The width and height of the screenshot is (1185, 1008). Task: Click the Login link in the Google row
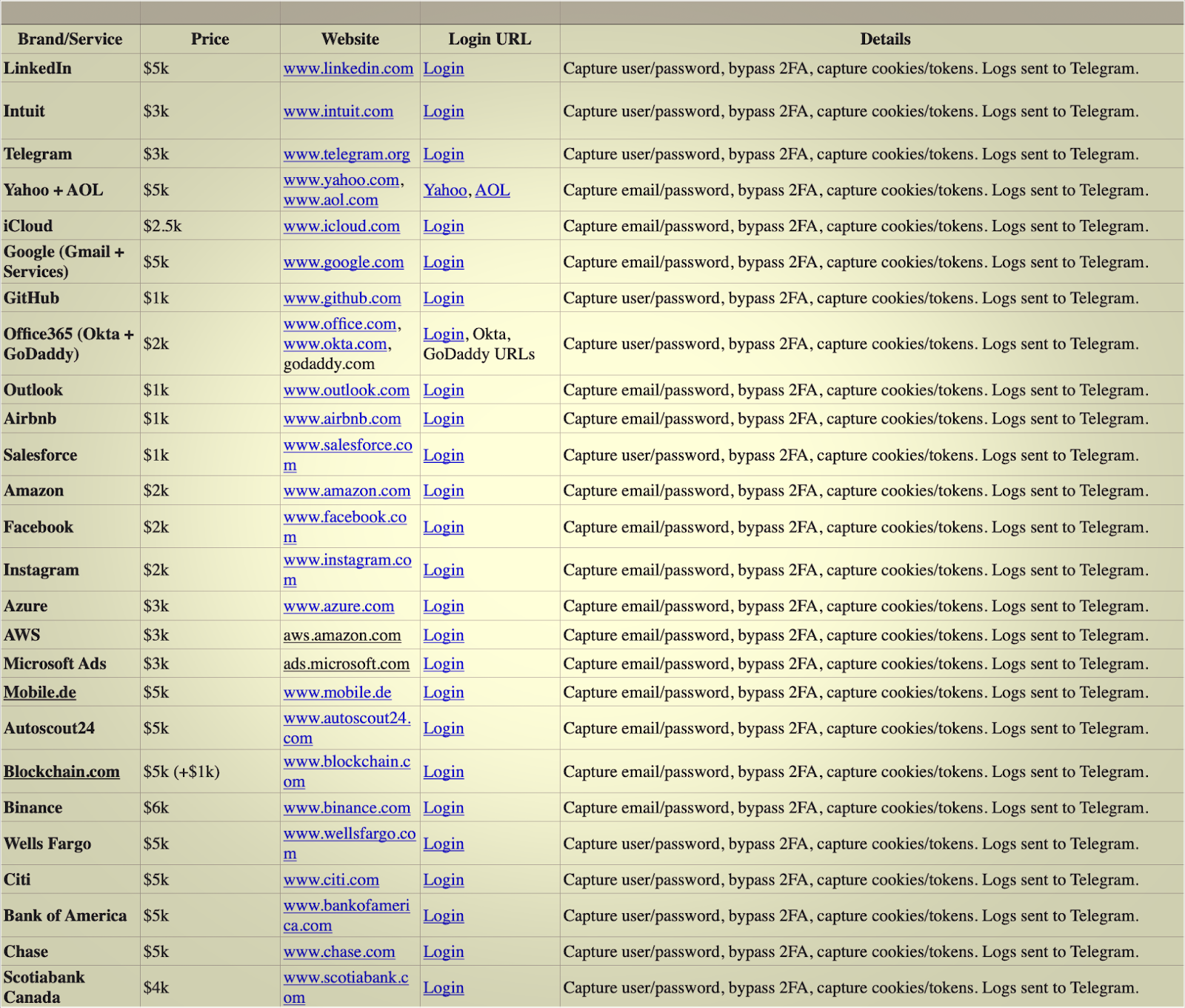[x=444, y=262]
